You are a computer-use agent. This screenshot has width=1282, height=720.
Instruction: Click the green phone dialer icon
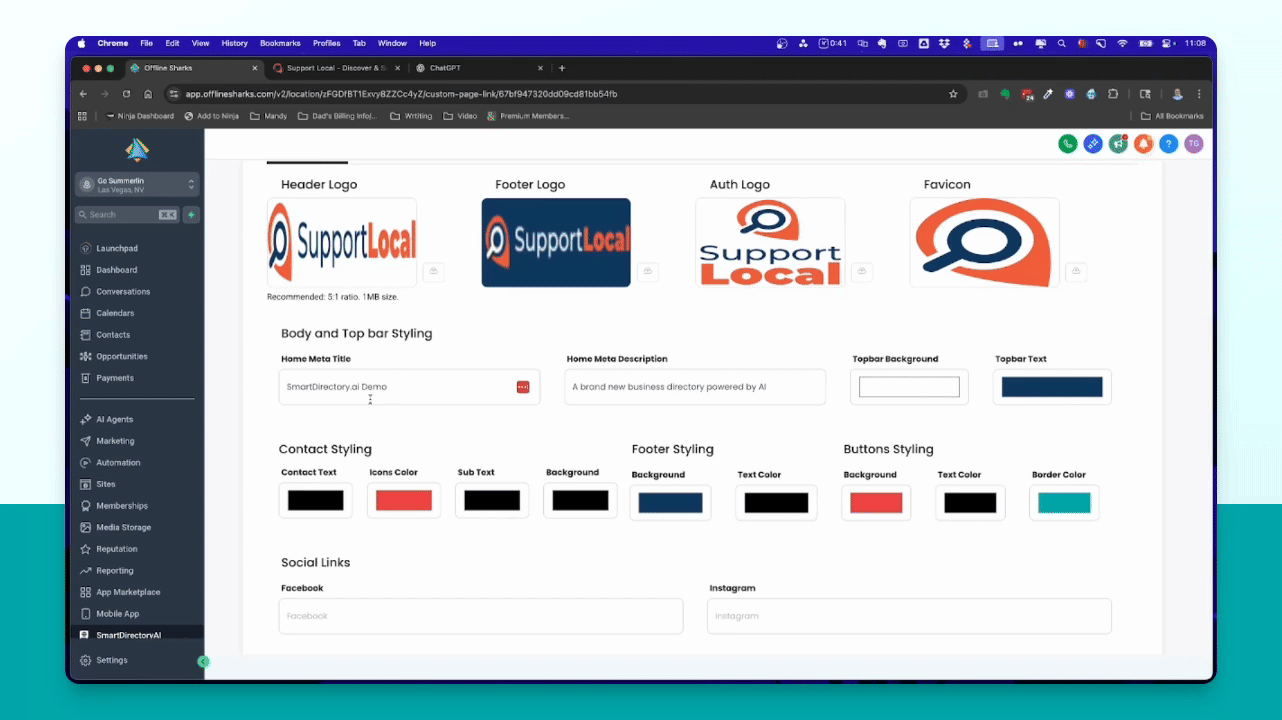pos(1068,144)
